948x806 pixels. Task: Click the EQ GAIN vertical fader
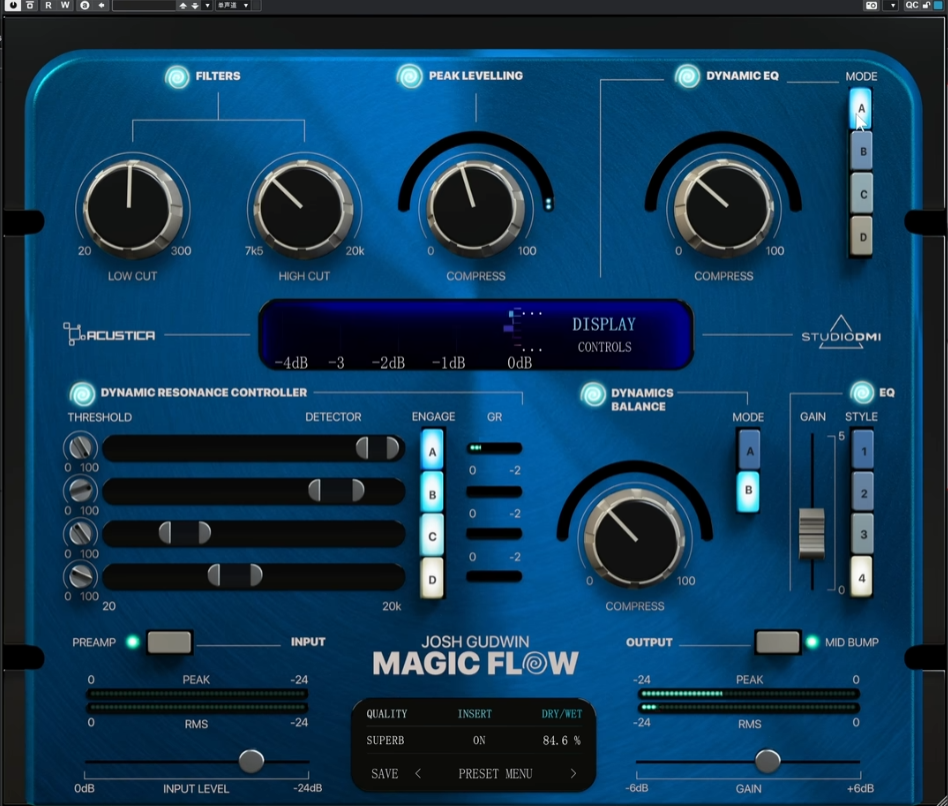point(811,533)
